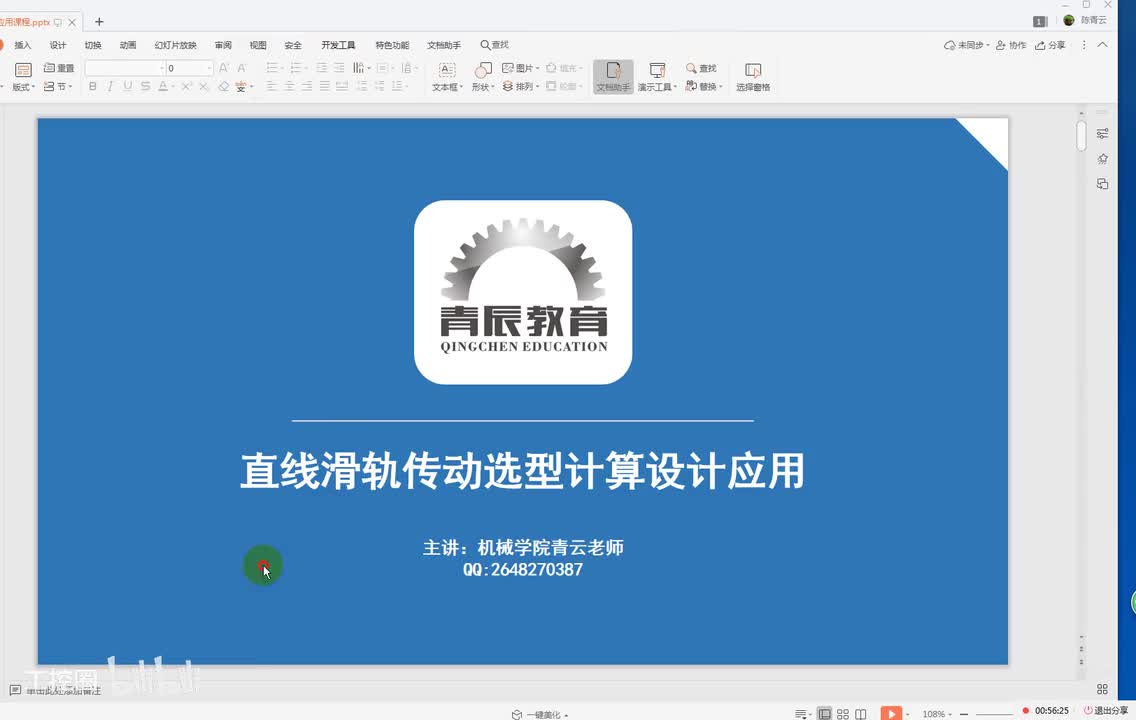Open the text direction dropdown
The image size is (1136, 720).
[x=362, y=68]
